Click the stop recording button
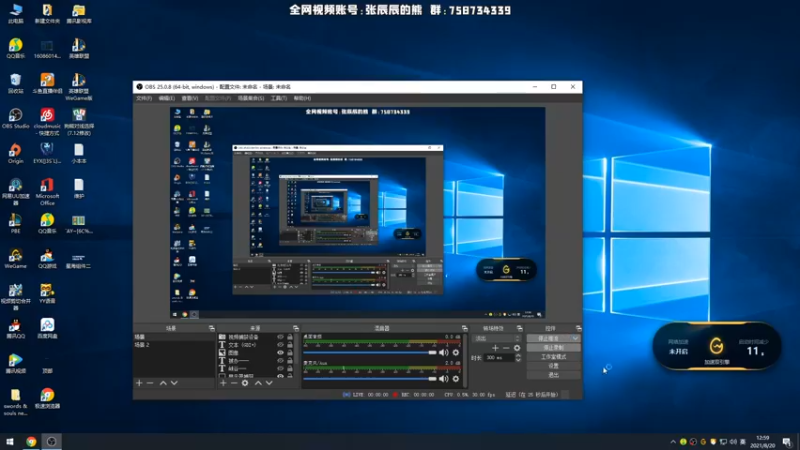This screenshot has height=450, width=800. click(553, 347)
